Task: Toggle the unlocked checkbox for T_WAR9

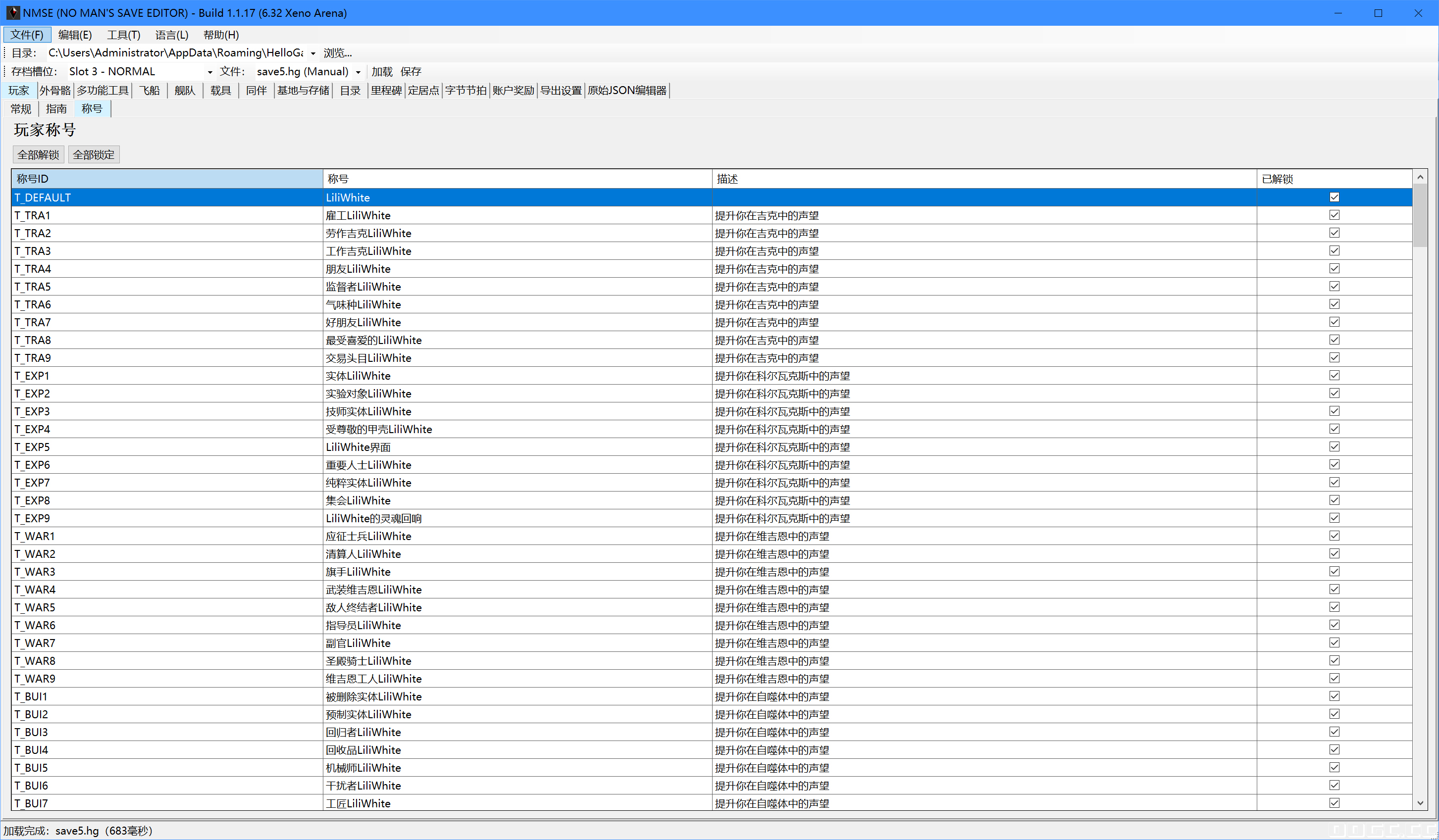Action: [x=1334, y=679]
